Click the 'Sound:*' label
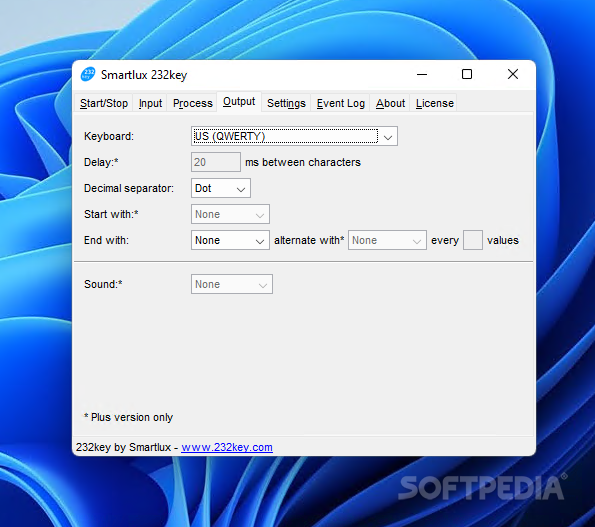595x527 pixels. [103, 284]
